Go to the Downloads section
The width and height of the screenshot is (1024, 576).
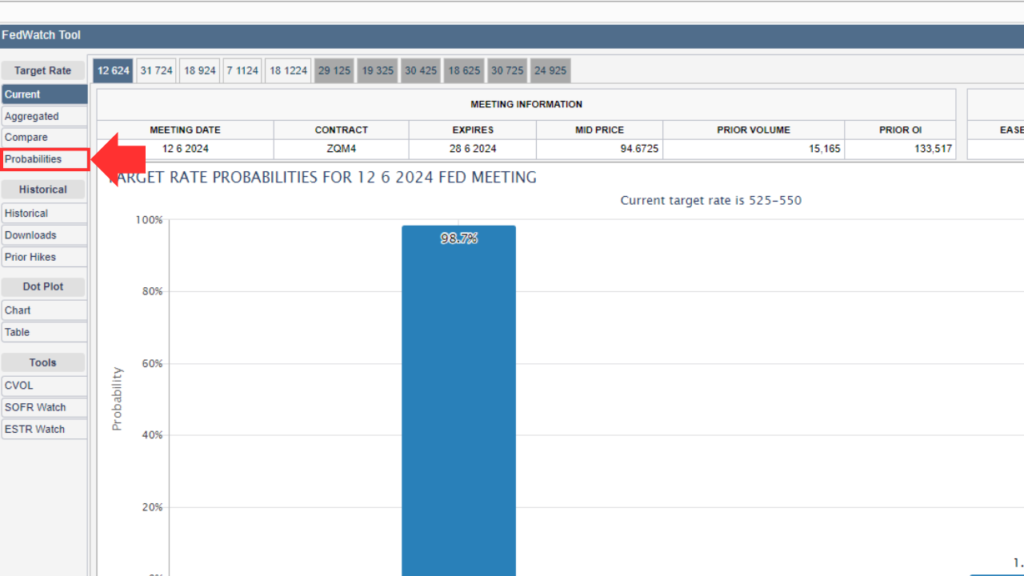(x=44, y=235)
